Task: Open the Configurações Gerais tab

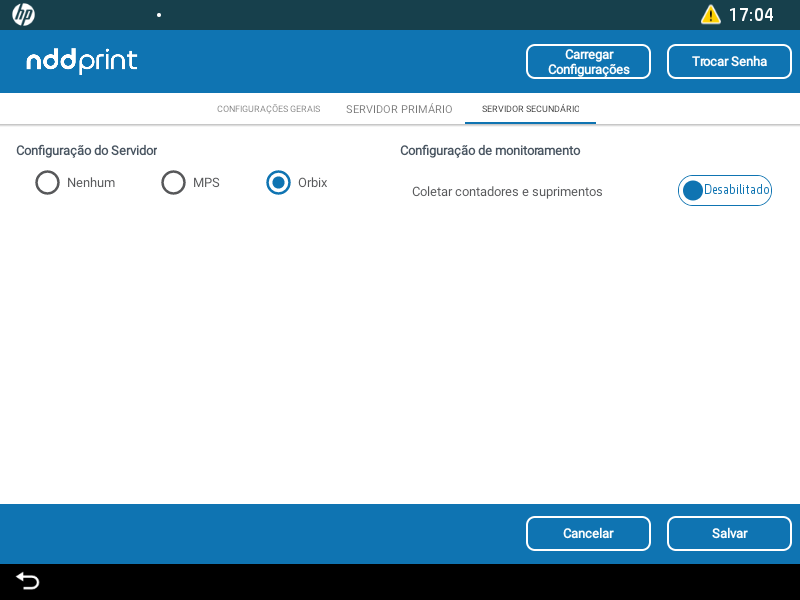Action: (268, 109)
